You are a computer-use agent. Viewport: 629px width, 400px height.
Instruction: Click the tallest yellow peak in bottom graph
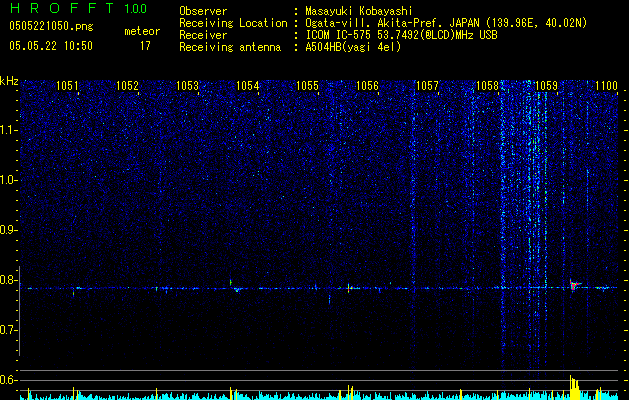[x=570, y=387]
